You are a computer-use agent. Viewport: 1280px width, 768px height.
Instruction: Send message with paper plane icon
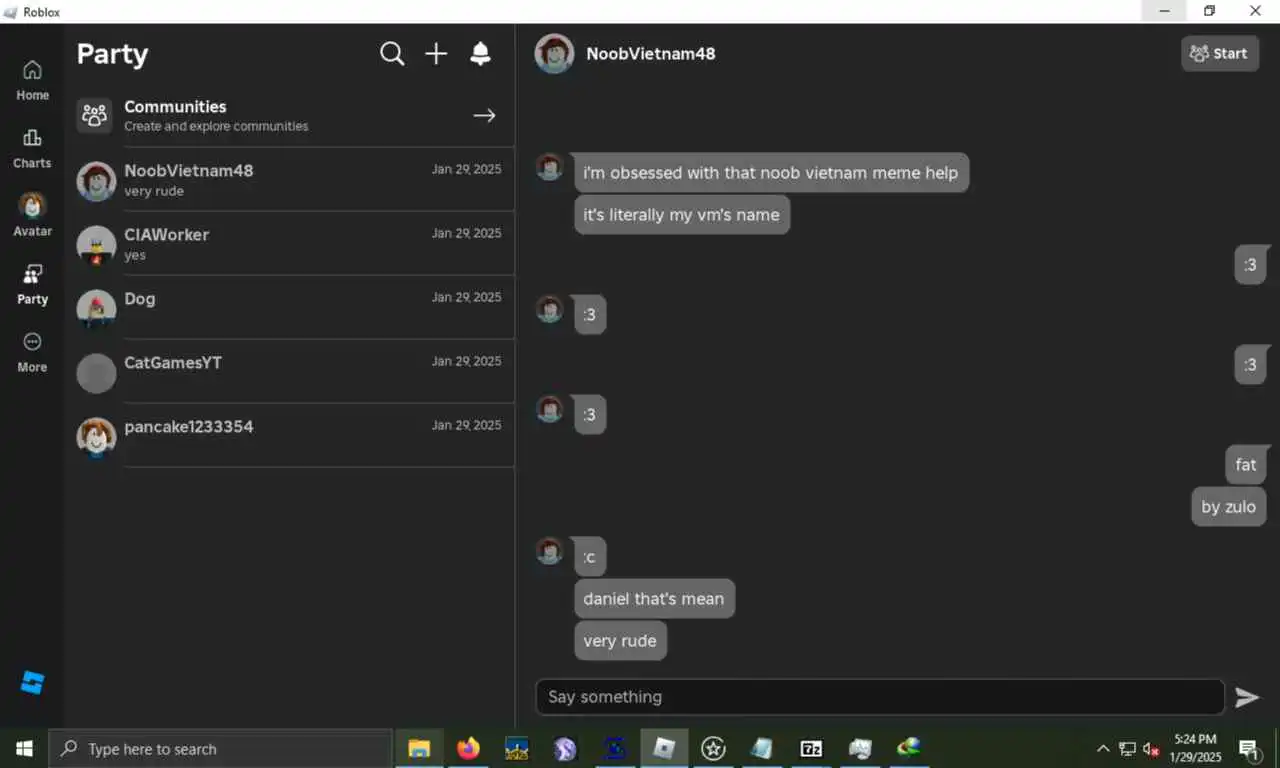tap(1247, 697)
